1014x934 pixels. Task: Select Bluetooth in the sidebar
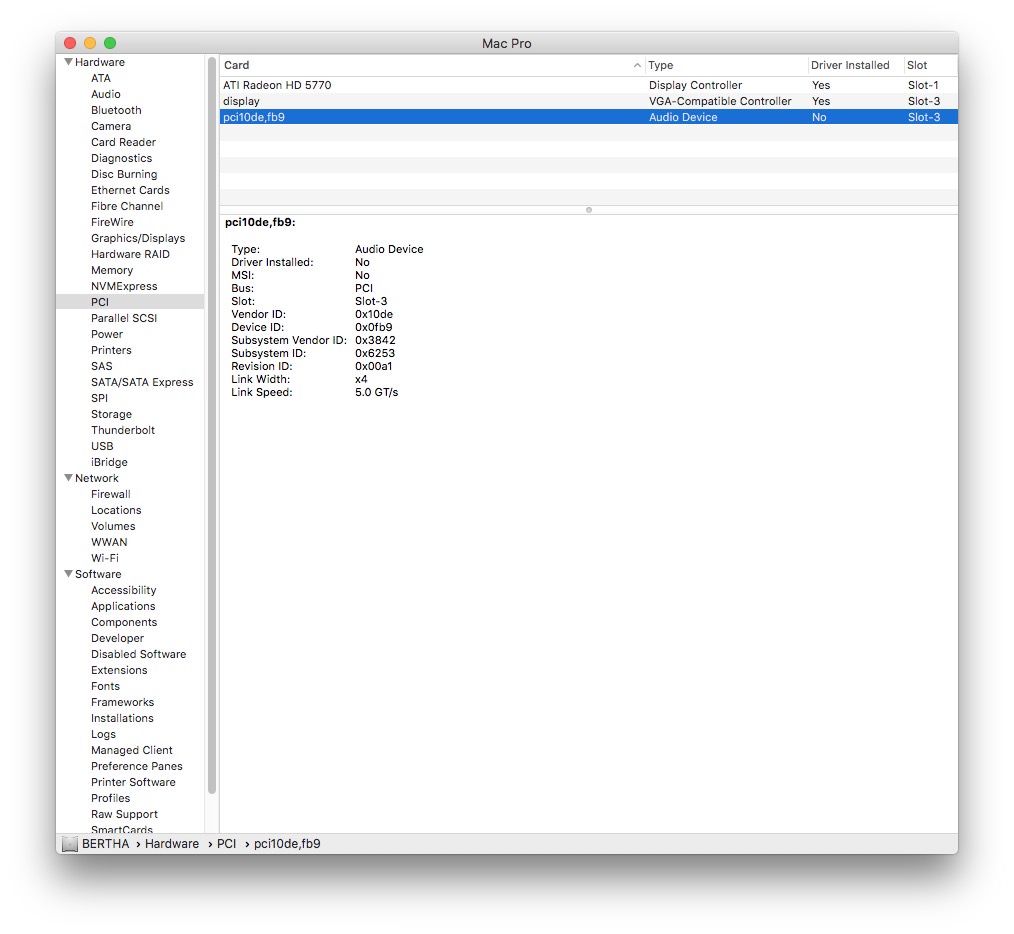(116, 111)
